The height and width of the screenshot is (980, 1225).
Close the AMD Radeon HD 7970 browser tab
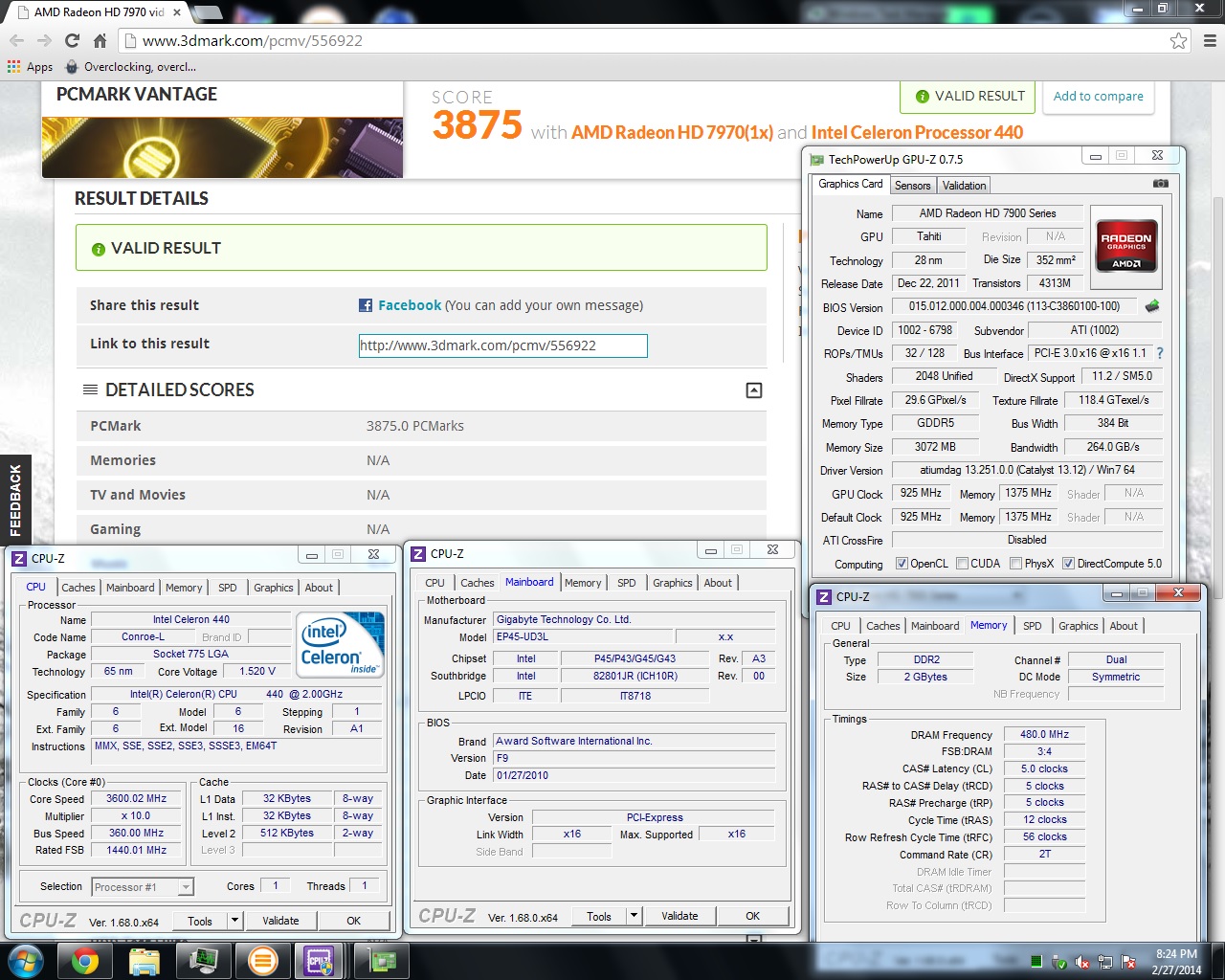coord(177,12)
